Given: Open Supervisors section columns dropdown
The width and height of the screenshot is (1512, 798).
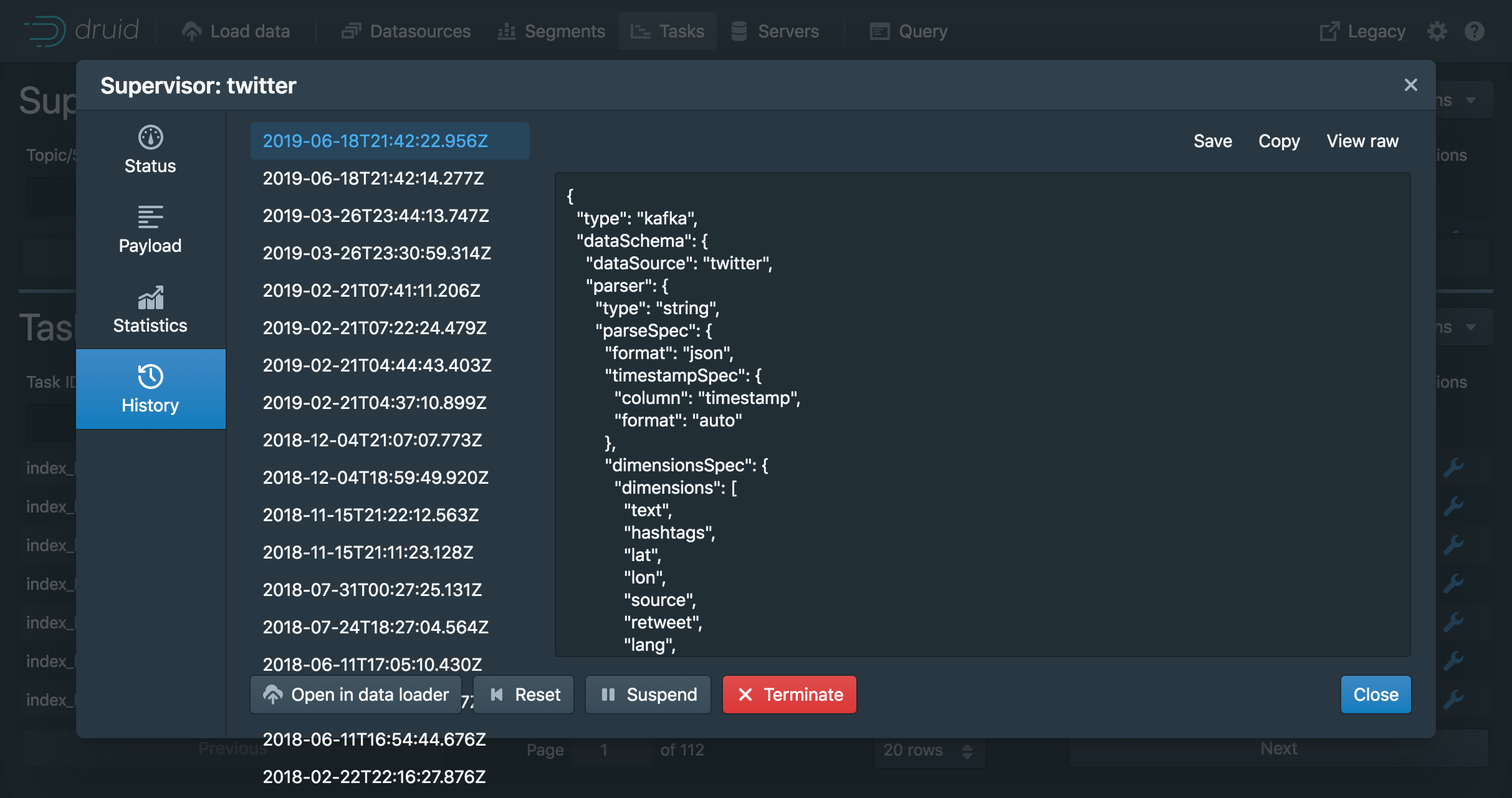Looking at the screenshot, I should tap(1464, 100).
